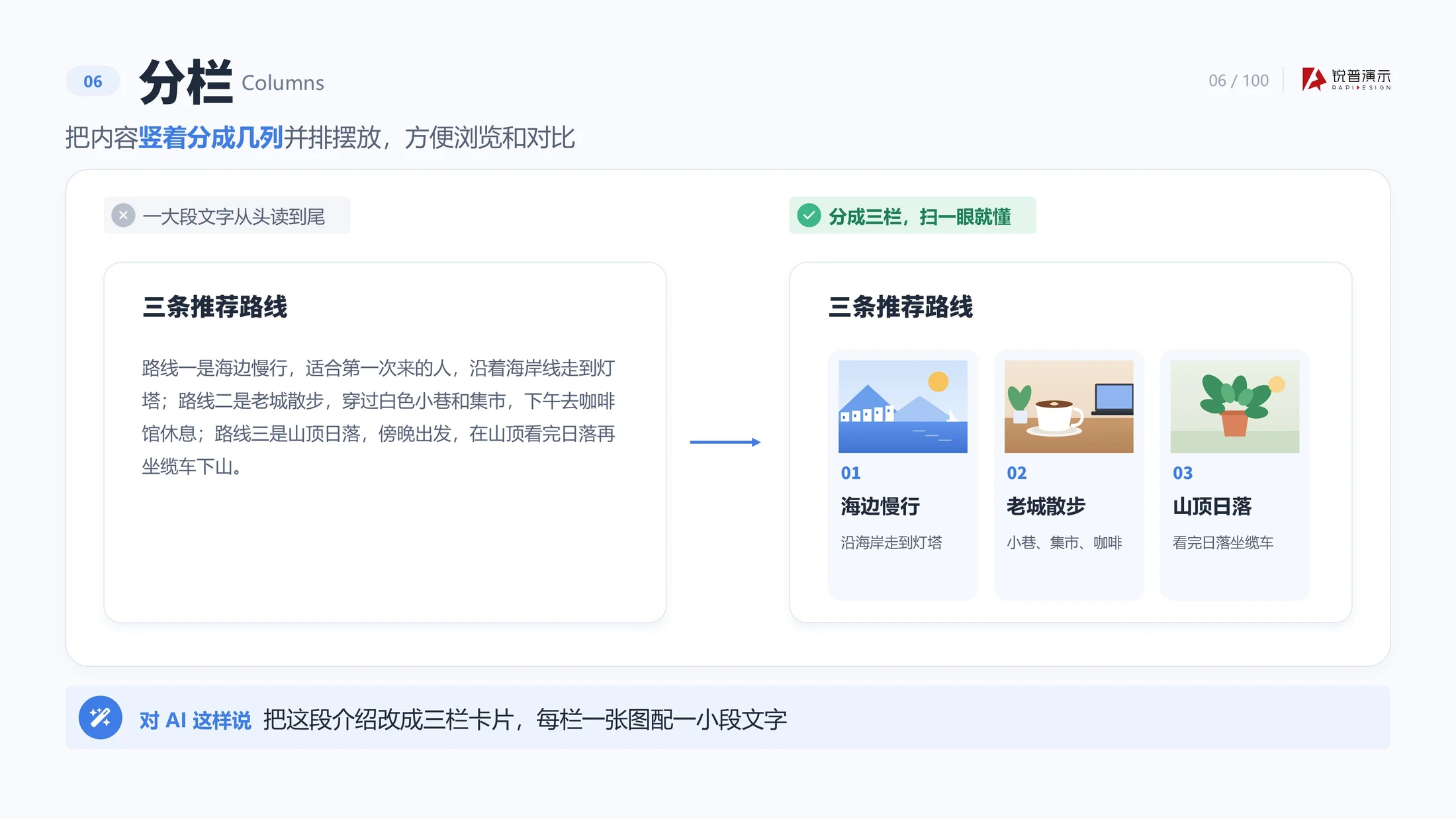
Task: Click the 小巷、集市、咖啡 description
Action: point(1065,542)
